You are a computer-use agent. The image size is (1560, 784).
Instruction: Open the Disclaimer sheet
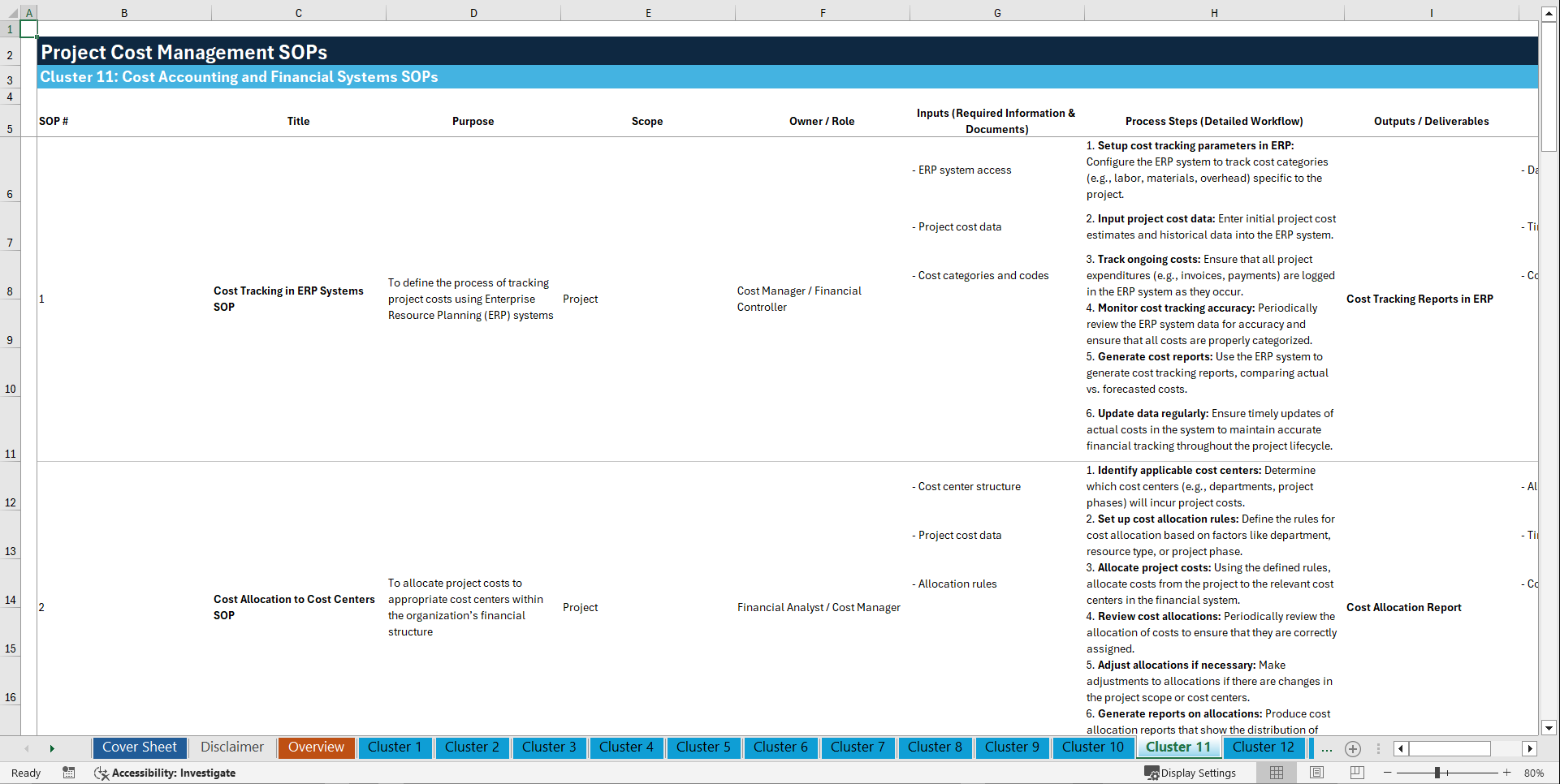pos(231,747)
